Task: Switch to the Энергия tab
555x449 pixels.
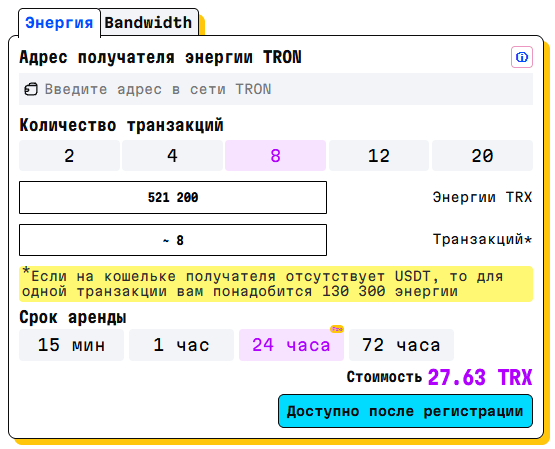Action: pos(59,23)
